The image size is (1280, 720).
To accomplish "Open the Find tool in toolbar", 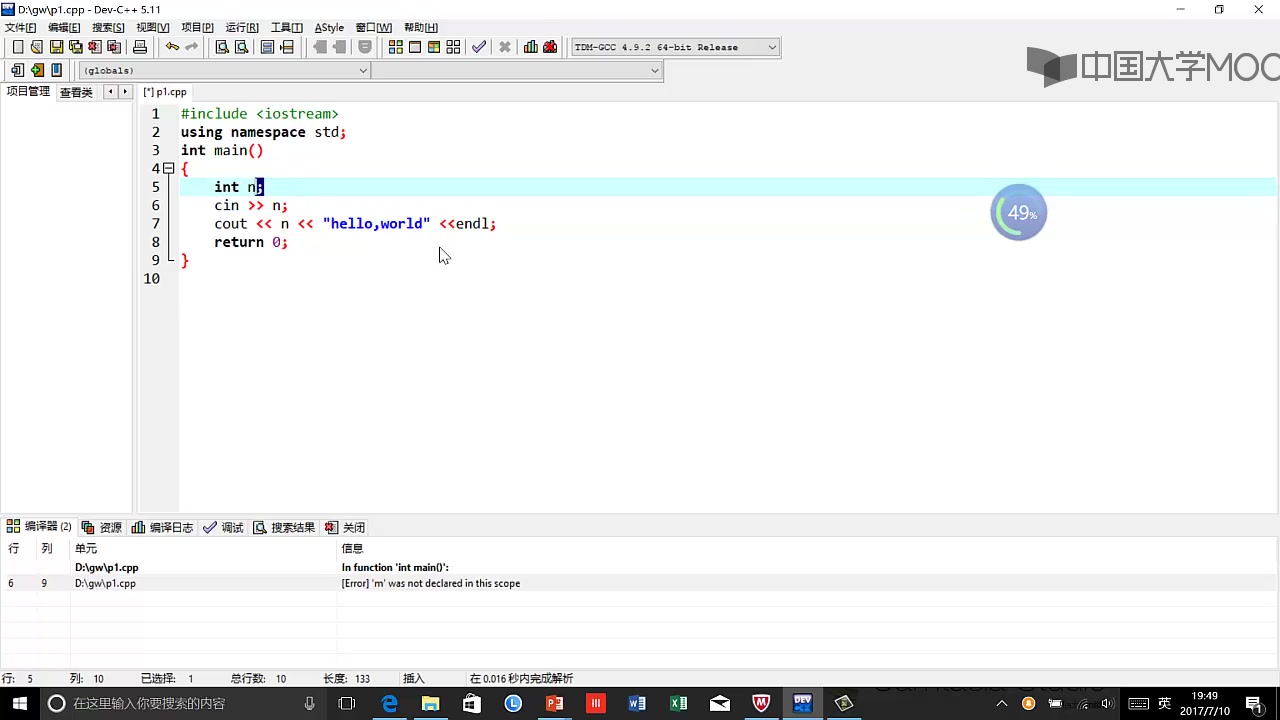I will coord(222,47).
